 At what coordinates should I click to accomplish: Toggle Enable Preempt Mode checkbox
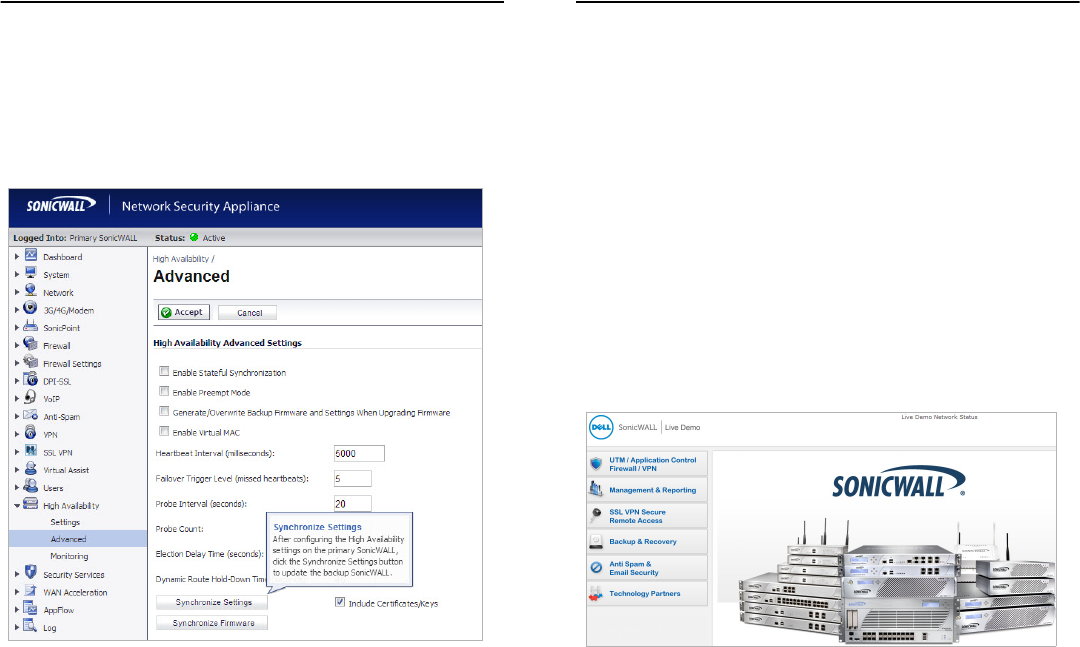click(164, 391)
